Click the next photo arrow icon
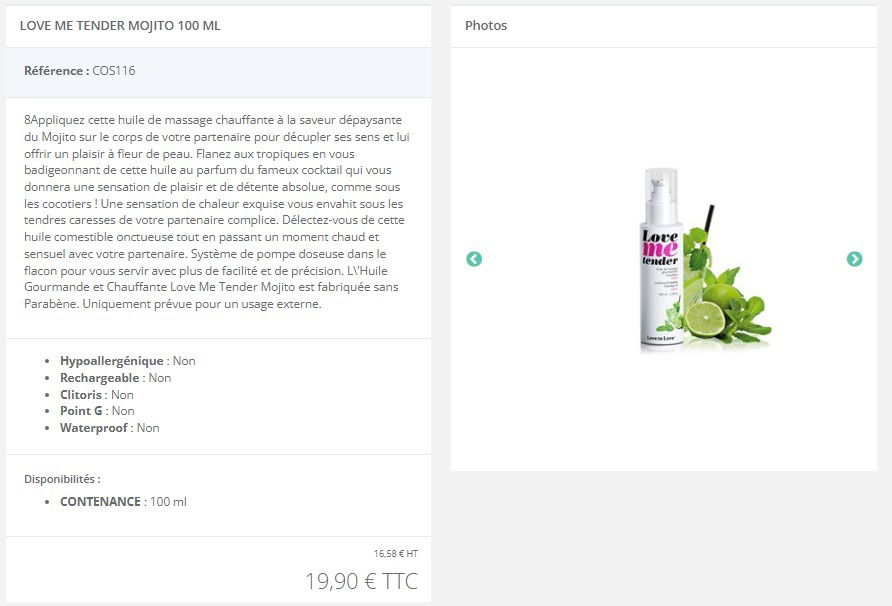The width and height of the screenshot is (892, 606). point(854,259)
